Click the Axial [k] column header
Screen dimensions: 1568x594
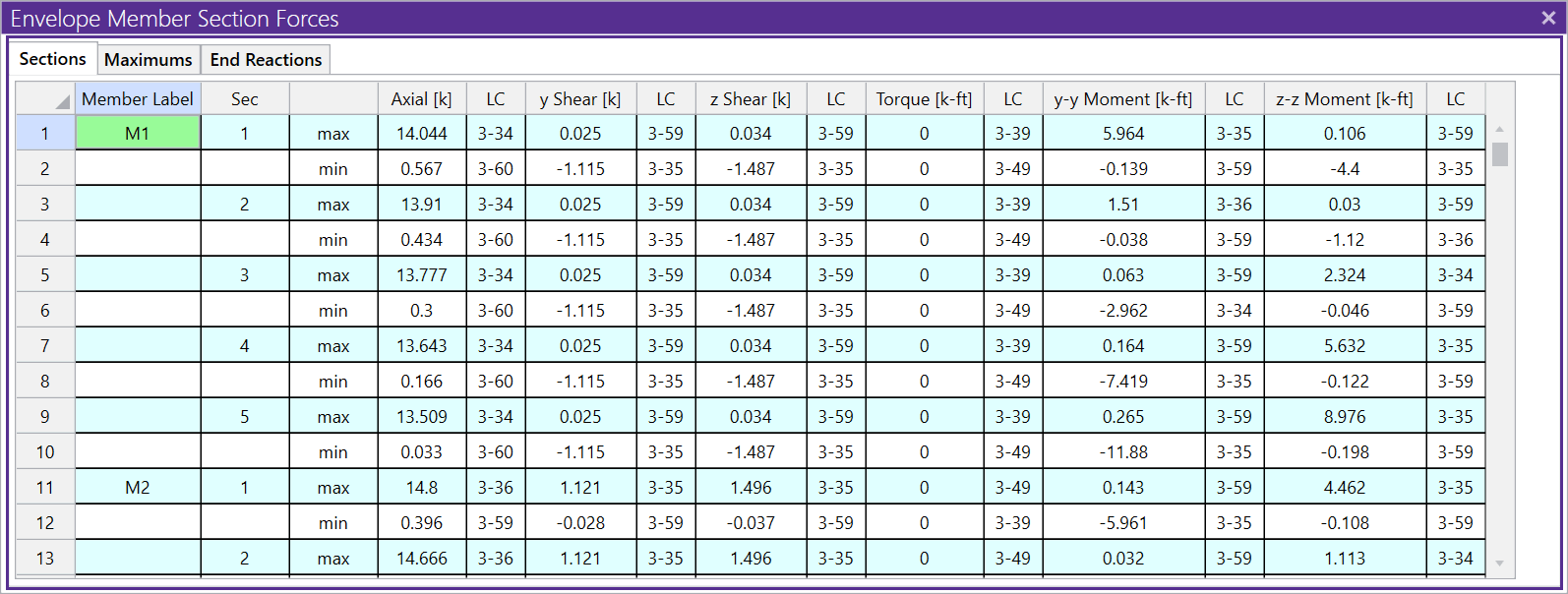click(421, 98)
